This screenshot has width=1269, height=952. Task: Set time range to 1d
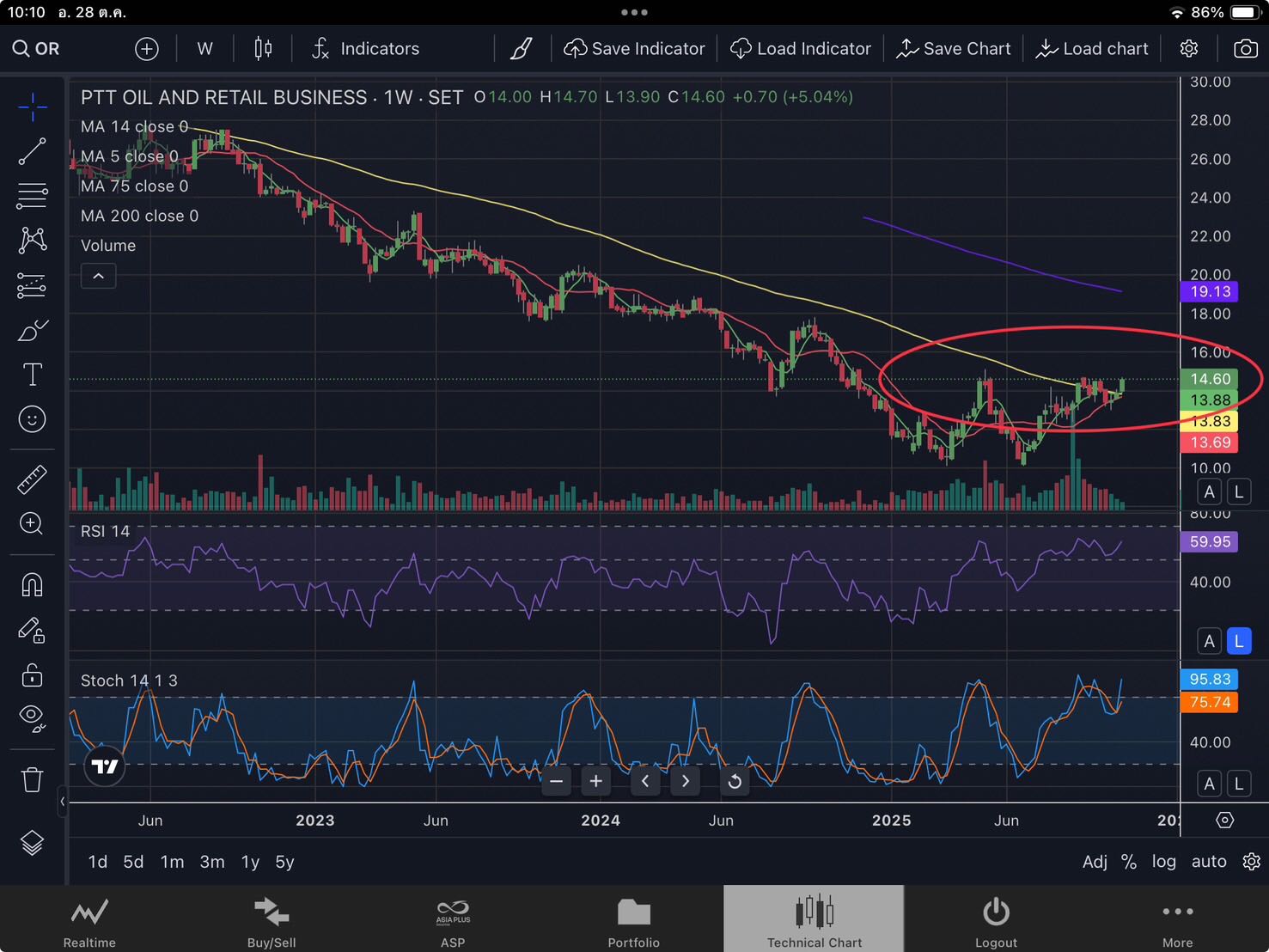[98, 862]
